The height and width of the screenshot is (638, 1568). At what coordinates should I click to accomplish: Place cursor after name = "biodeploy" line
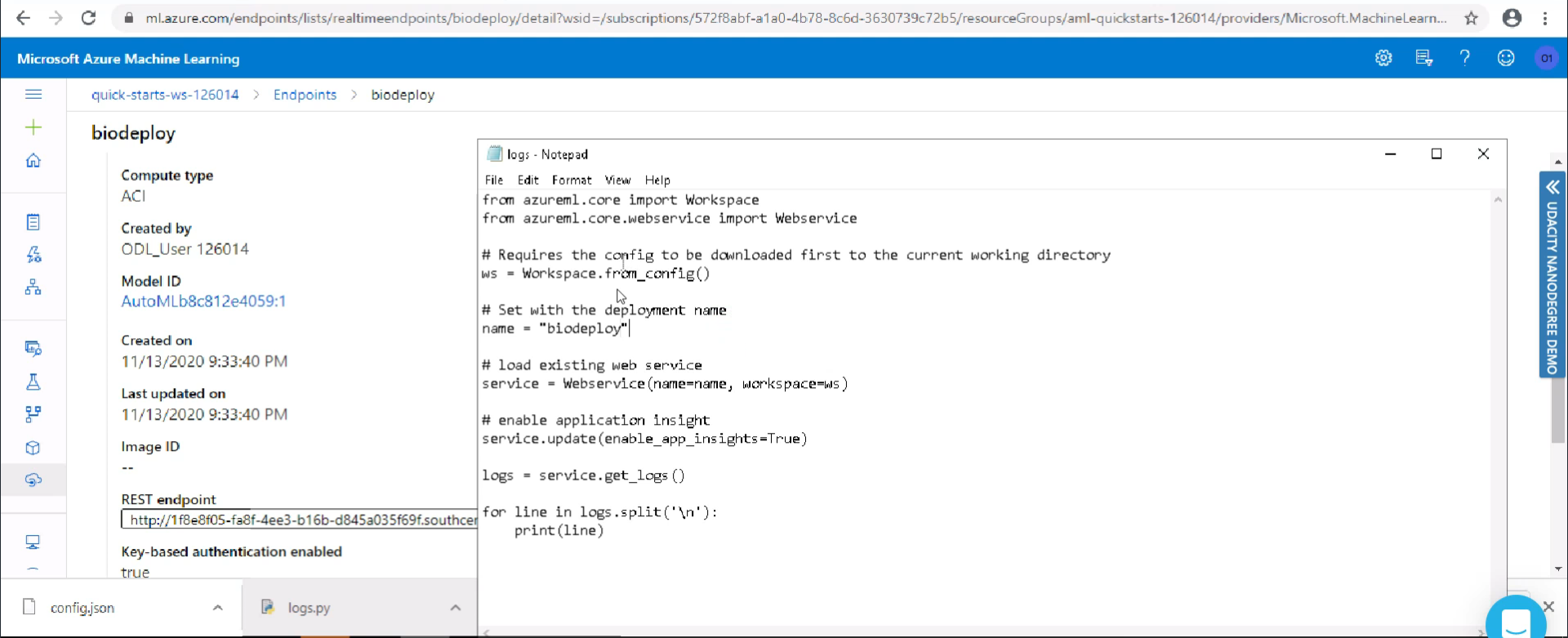pyautogui.click(x=630, y=328)
